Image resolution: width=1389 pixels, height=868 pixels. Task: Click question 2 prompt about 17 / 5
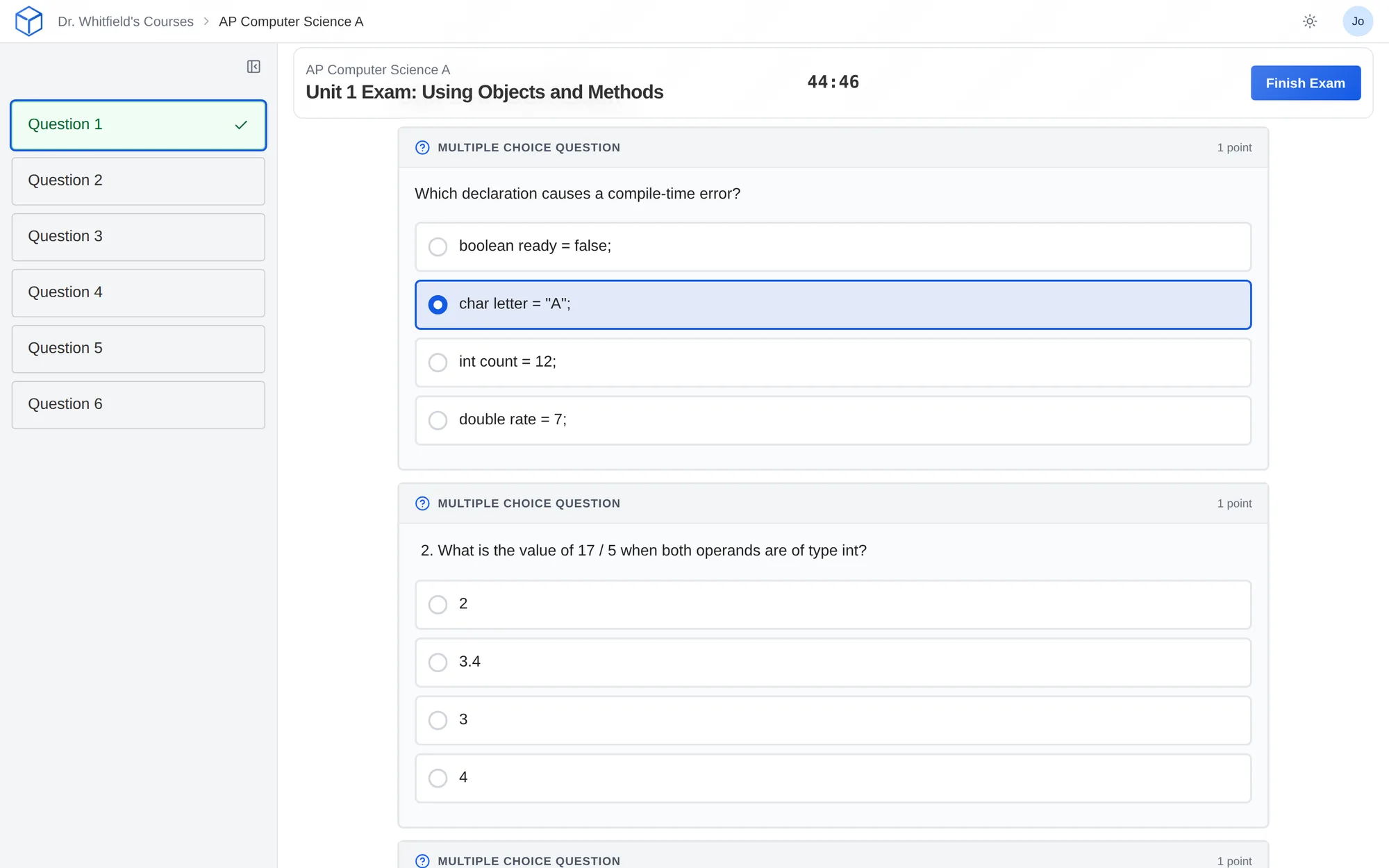pyautogui.click(x=643, y=551)
